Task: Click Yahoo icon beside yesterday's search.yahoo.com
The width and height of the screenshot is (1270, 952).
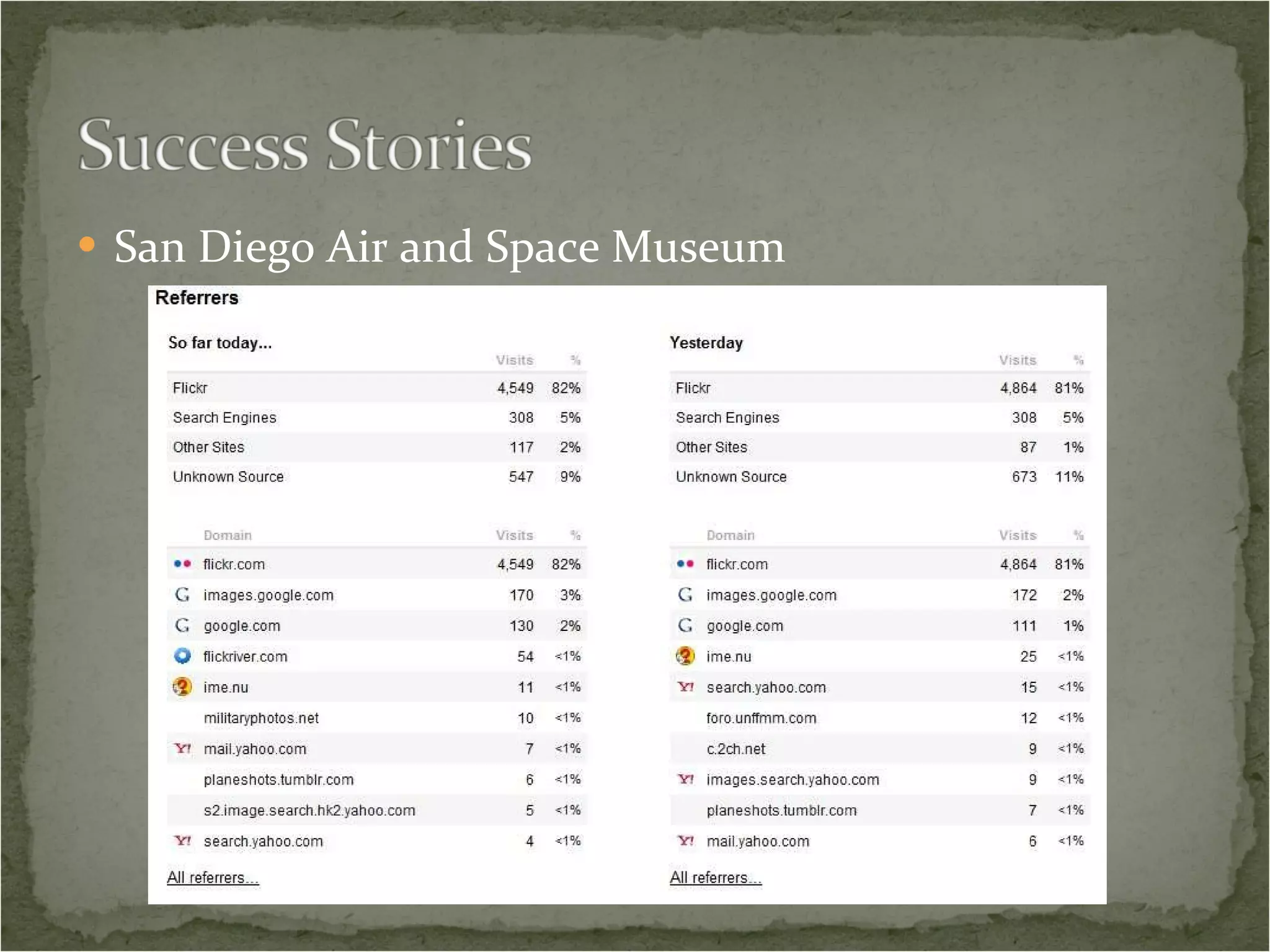Action: tap(685, 687)
